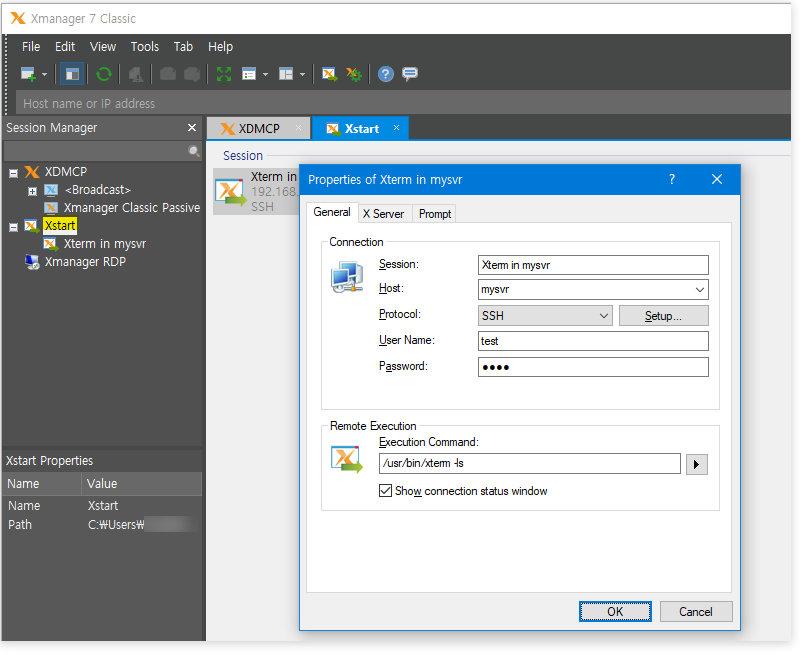805x655 pixels.
Task: Switch to the X Server tab
Action: (x=383, y=214)
